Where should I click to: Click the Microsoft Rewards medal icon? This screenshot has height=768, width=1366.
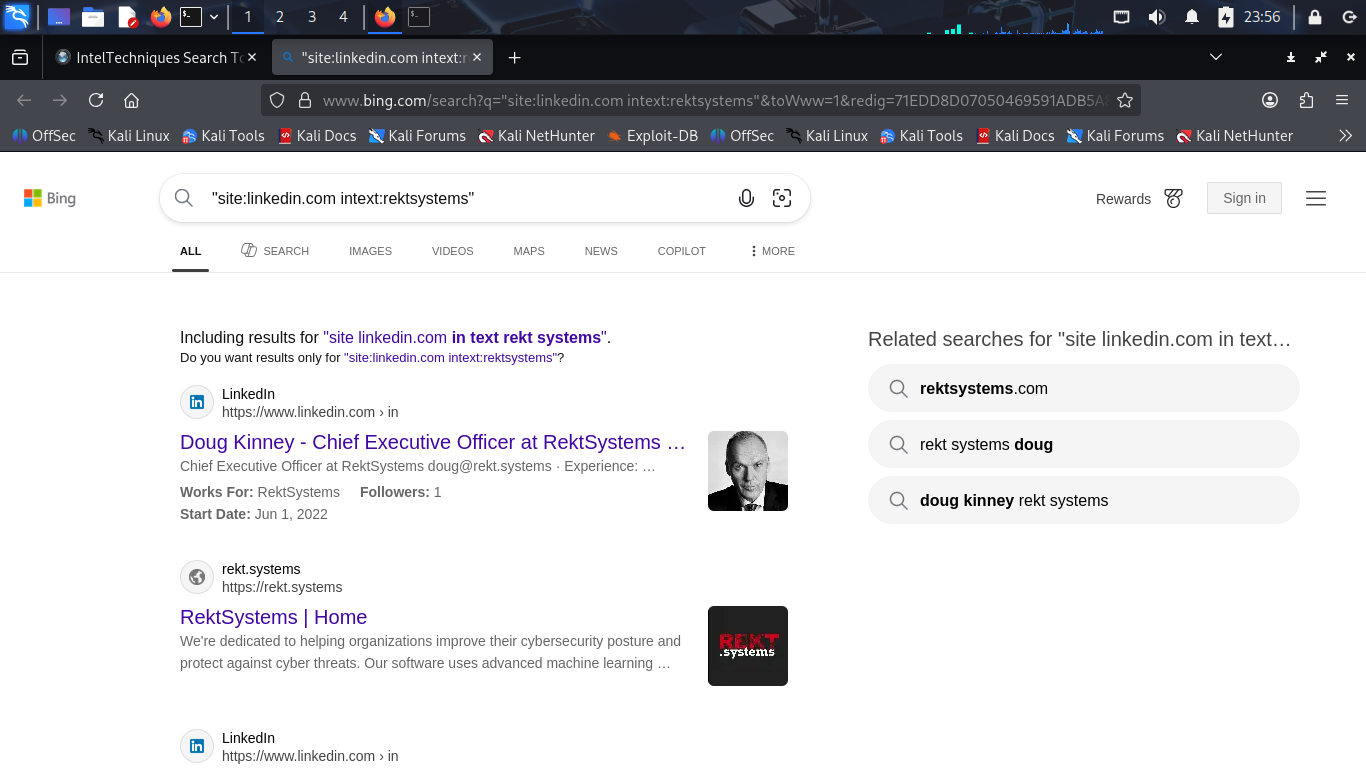tap(1174, 199)
